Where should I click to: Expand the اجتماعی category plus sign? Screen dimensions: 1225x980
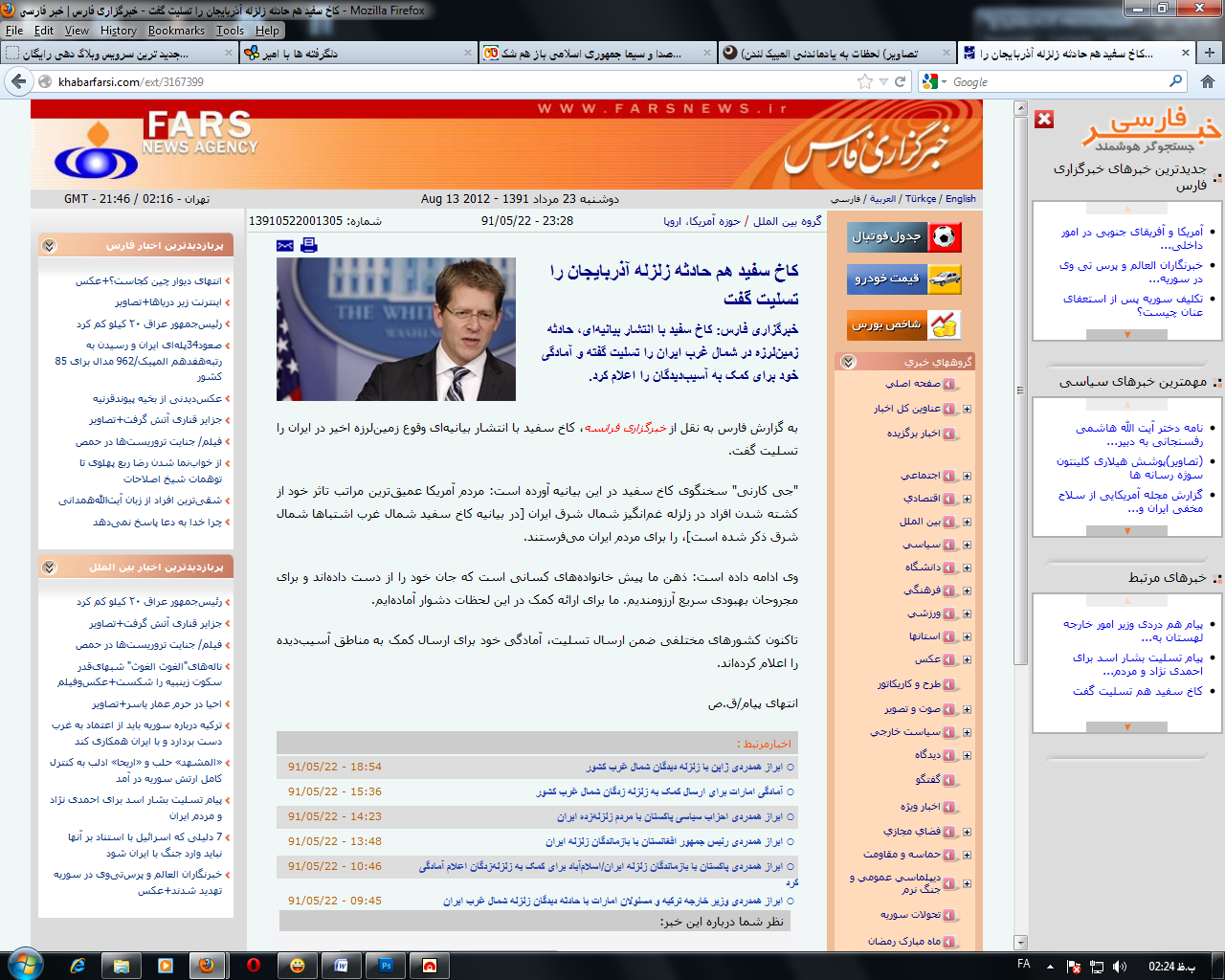click(967, 476)
